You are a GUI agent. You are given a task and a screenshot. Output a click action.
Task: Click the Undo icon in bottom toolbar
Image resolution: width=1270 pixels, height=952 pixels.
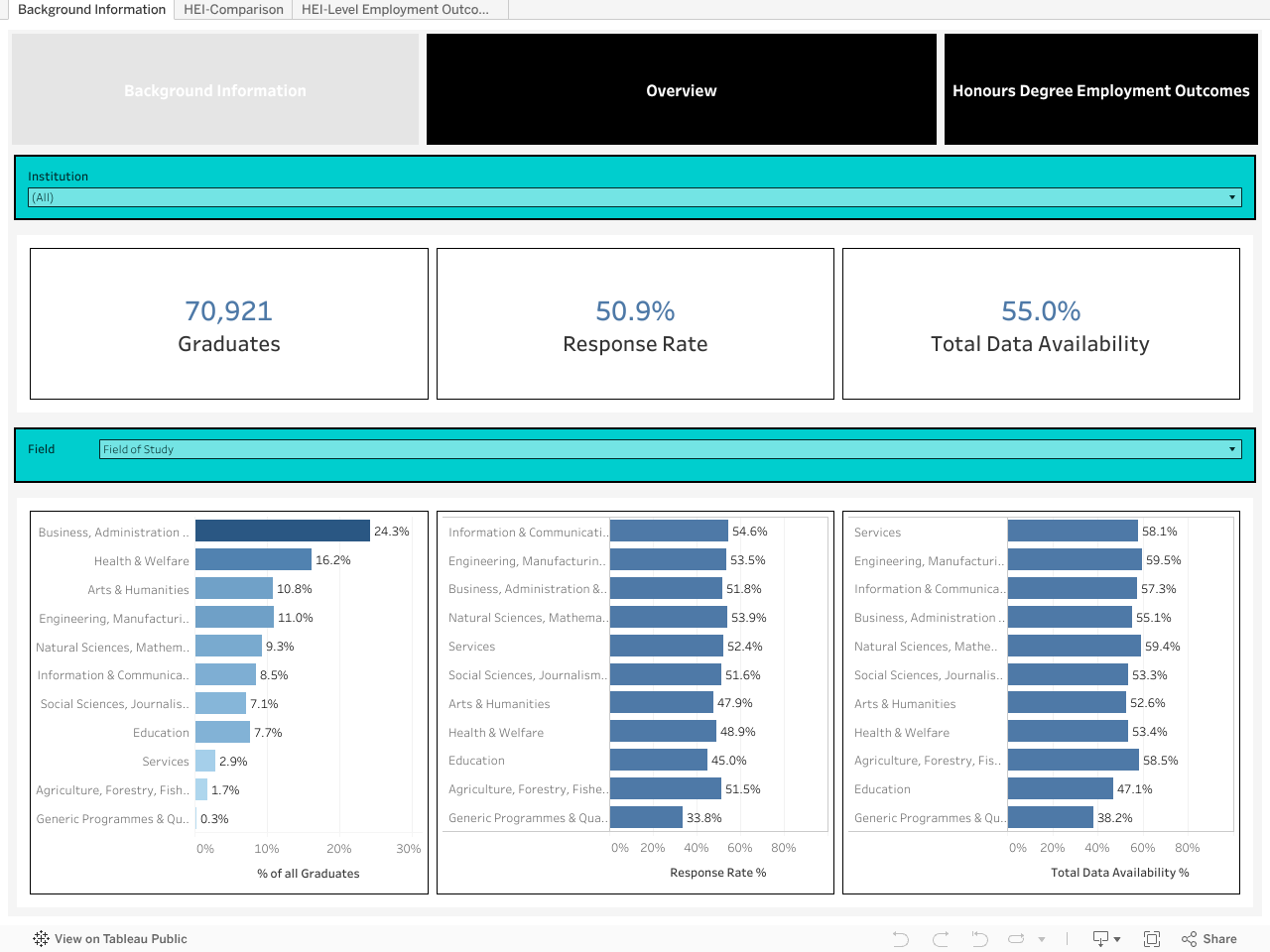[900, 939]
